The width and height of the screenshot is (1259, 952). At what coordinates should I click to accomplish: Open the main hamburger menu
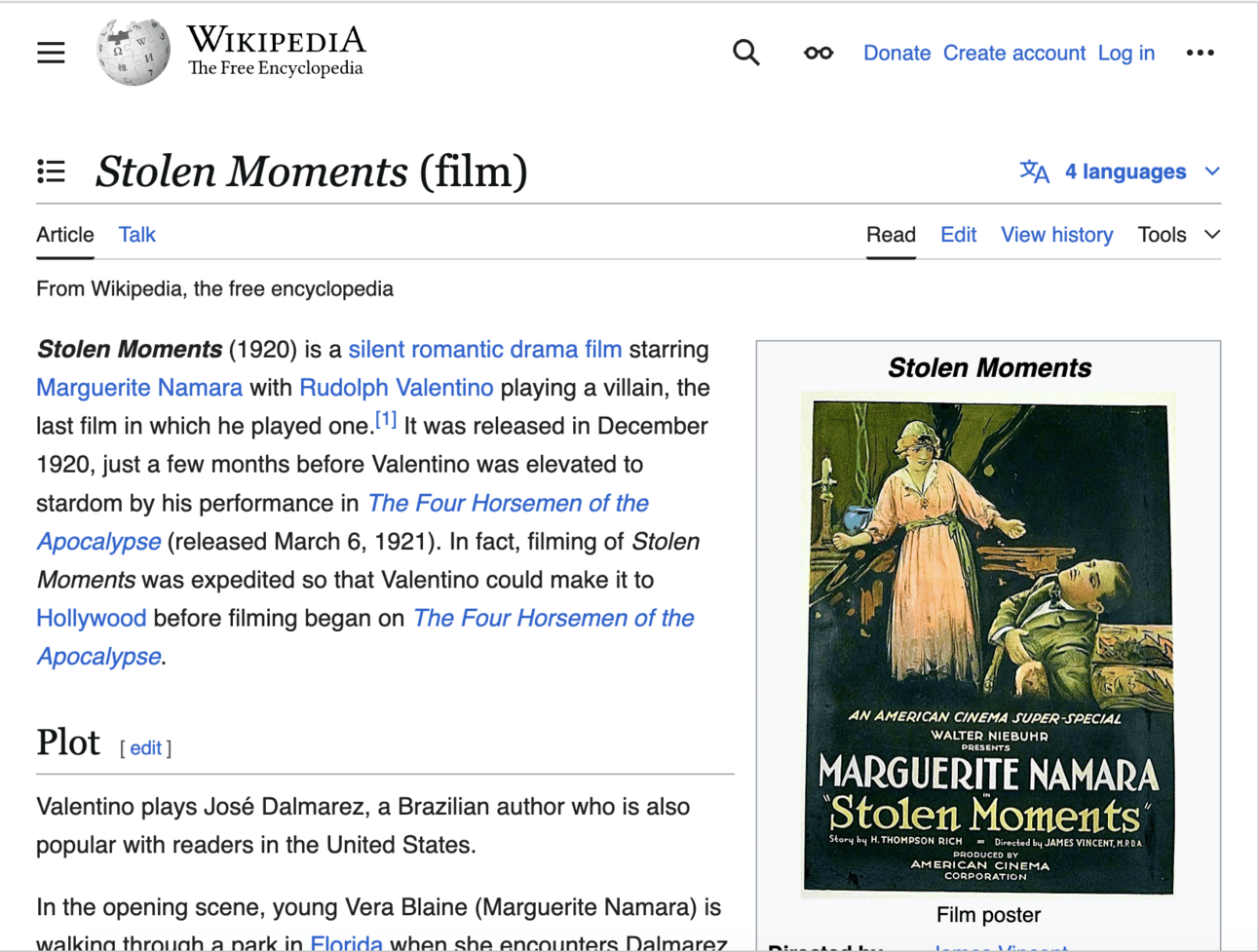tap(51, 53)
